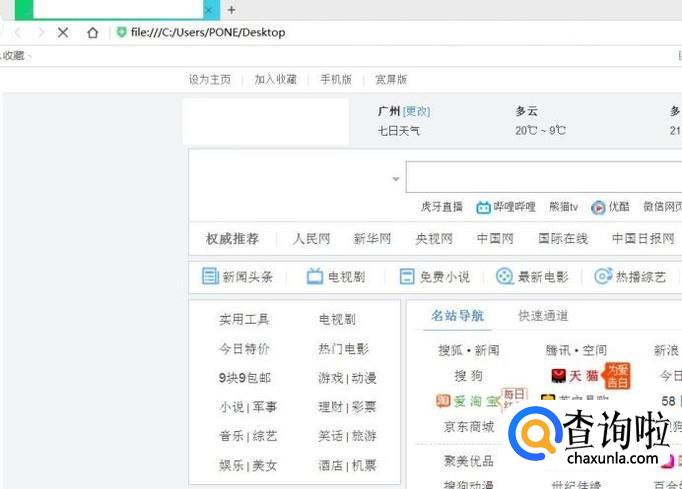Image resolution: width=682 pixels, height=489 pixels.
Task: Change the city via 更改 link
Action: (416, 111)
